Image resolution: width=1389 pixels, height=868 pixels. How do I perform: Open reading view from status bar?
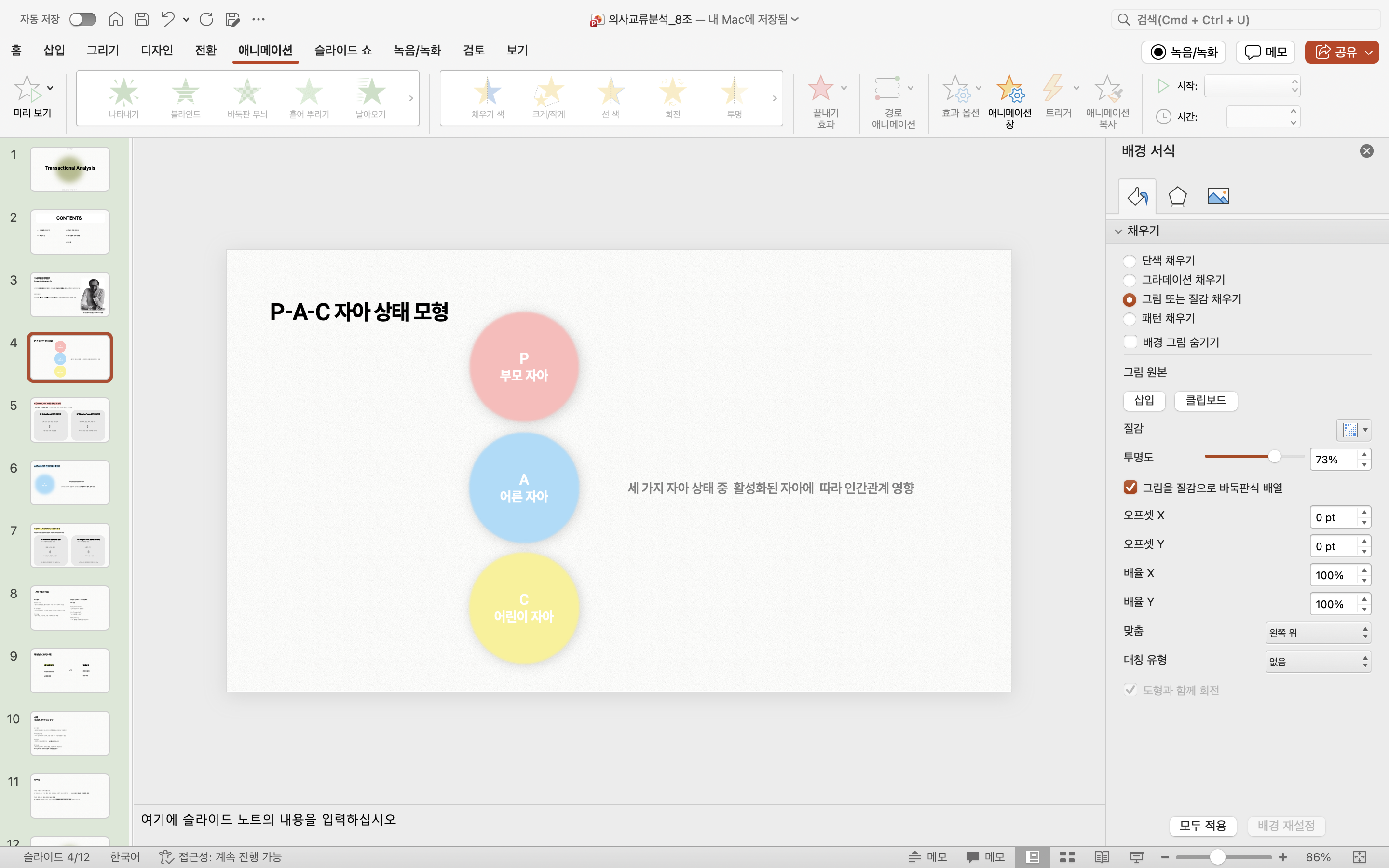pos(1102,856)
